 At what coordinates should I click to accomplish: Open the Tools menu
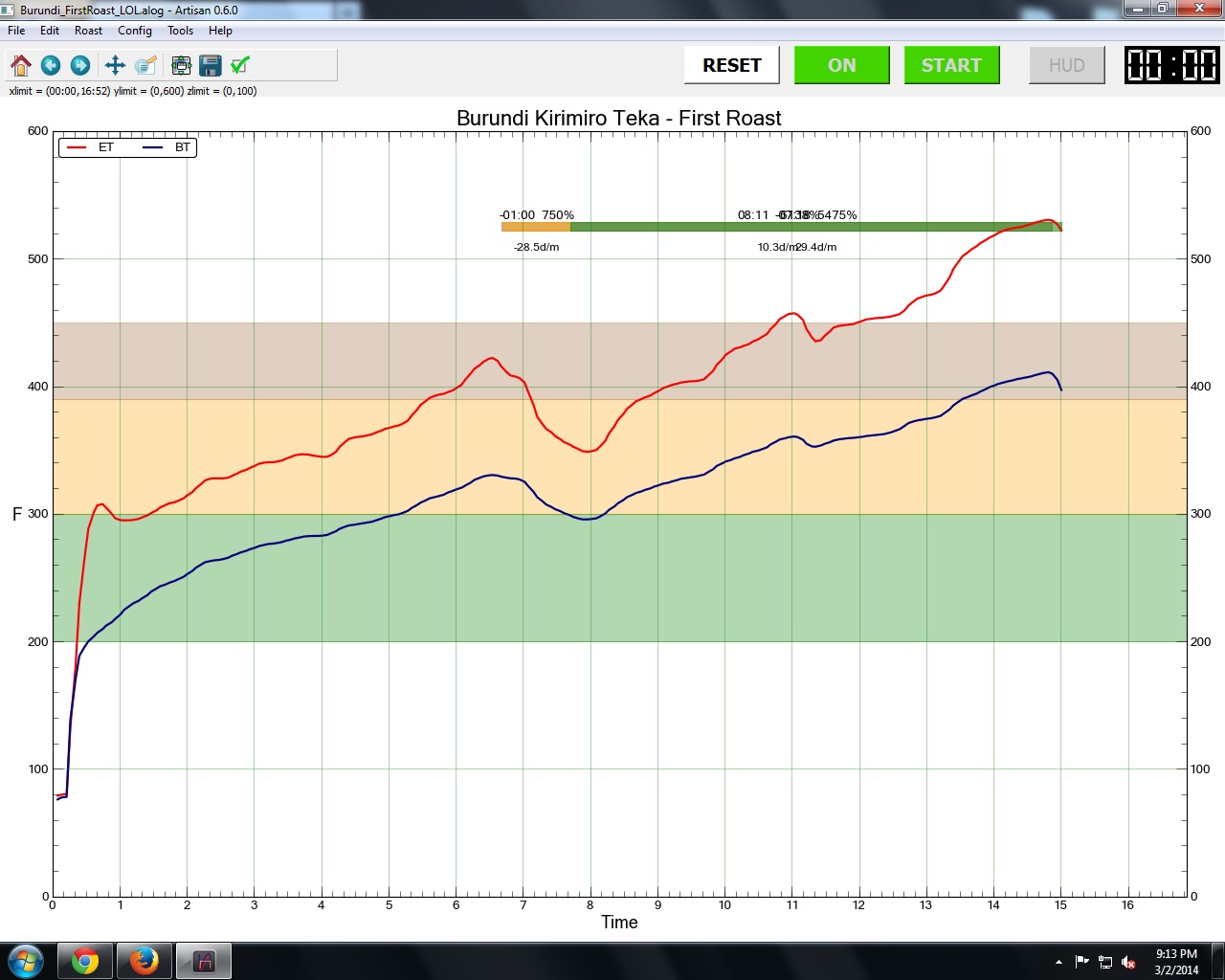tap(180, 31)
